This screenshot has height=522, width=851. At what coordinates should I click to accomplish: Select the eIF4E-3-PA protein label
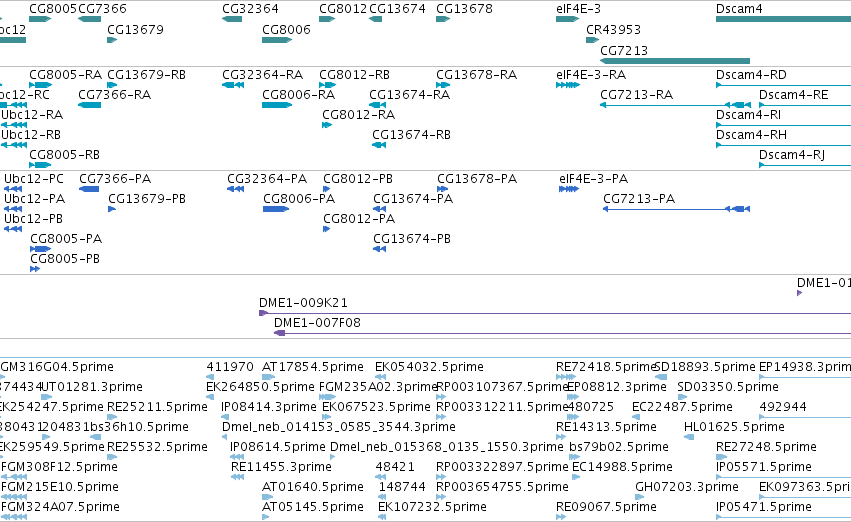594,179
